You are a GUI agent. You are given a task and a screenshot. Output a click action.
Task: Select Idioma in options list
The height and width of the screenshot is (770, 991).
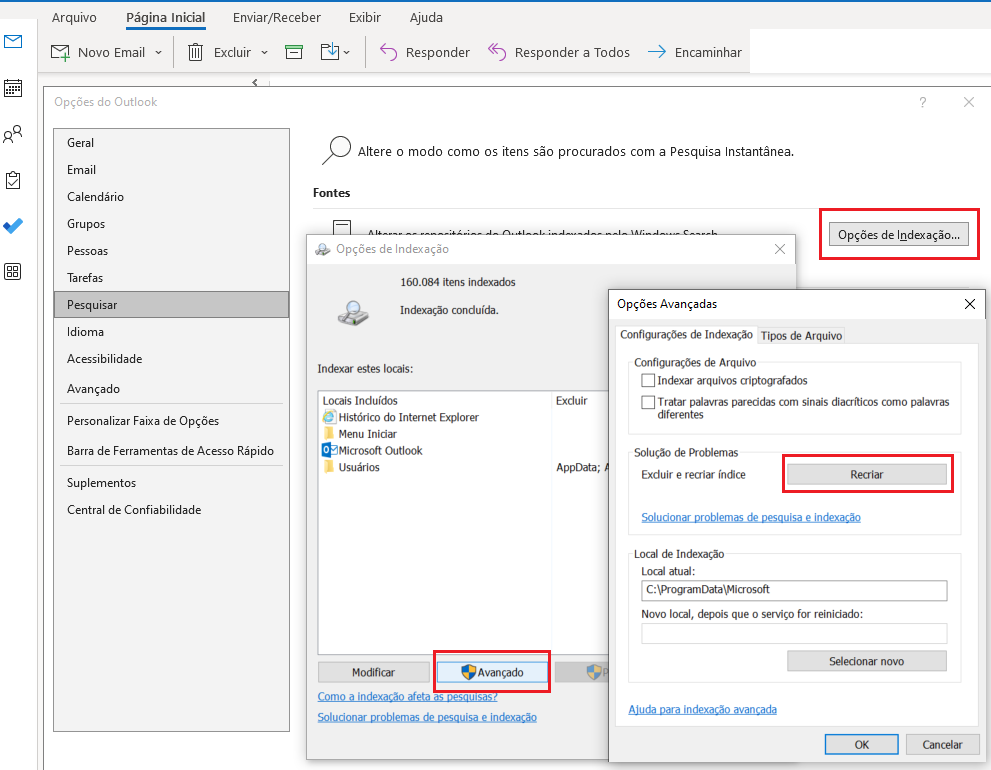tap(171, 332)
